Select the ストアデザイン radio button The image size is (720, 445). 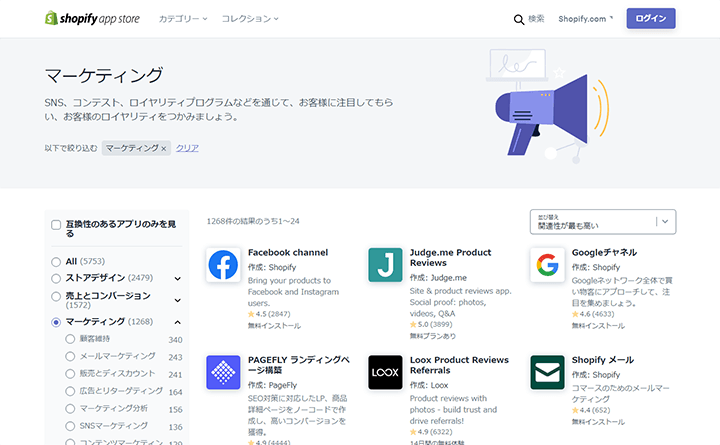click(56, 278)
